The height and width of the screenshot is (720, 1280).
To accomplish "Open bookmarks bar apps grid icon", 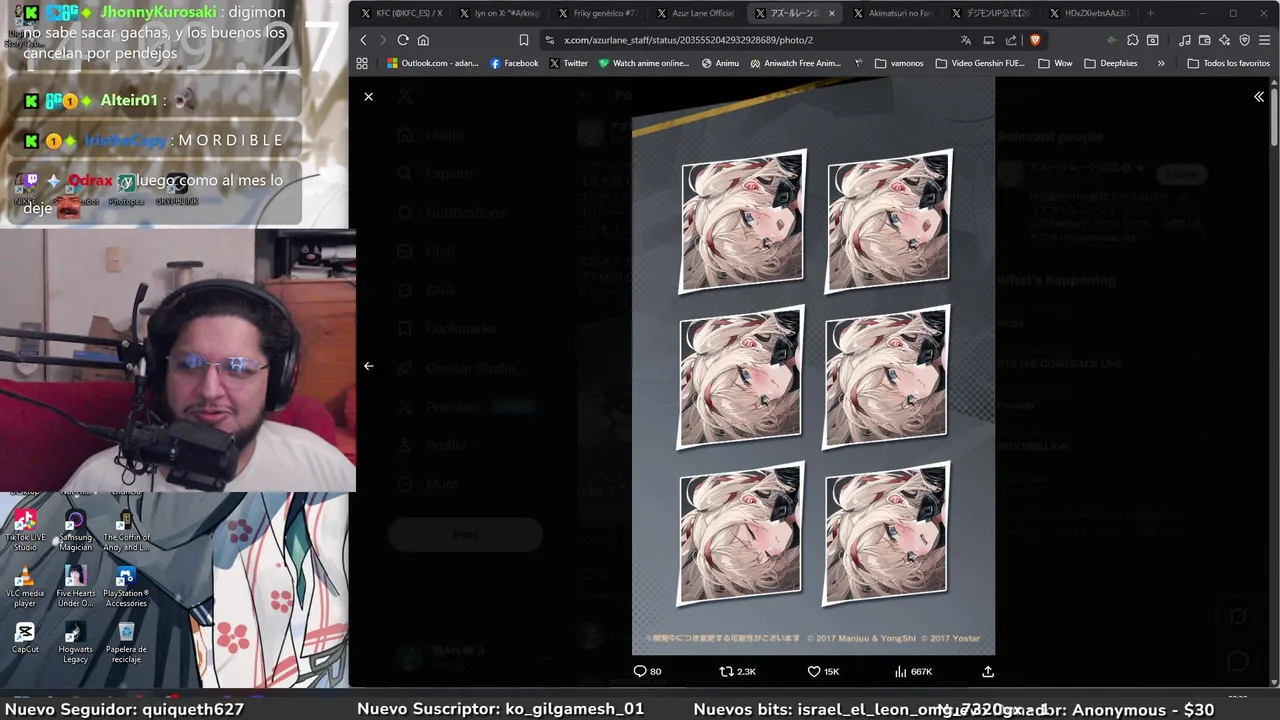I will click(x=362, y=63).
